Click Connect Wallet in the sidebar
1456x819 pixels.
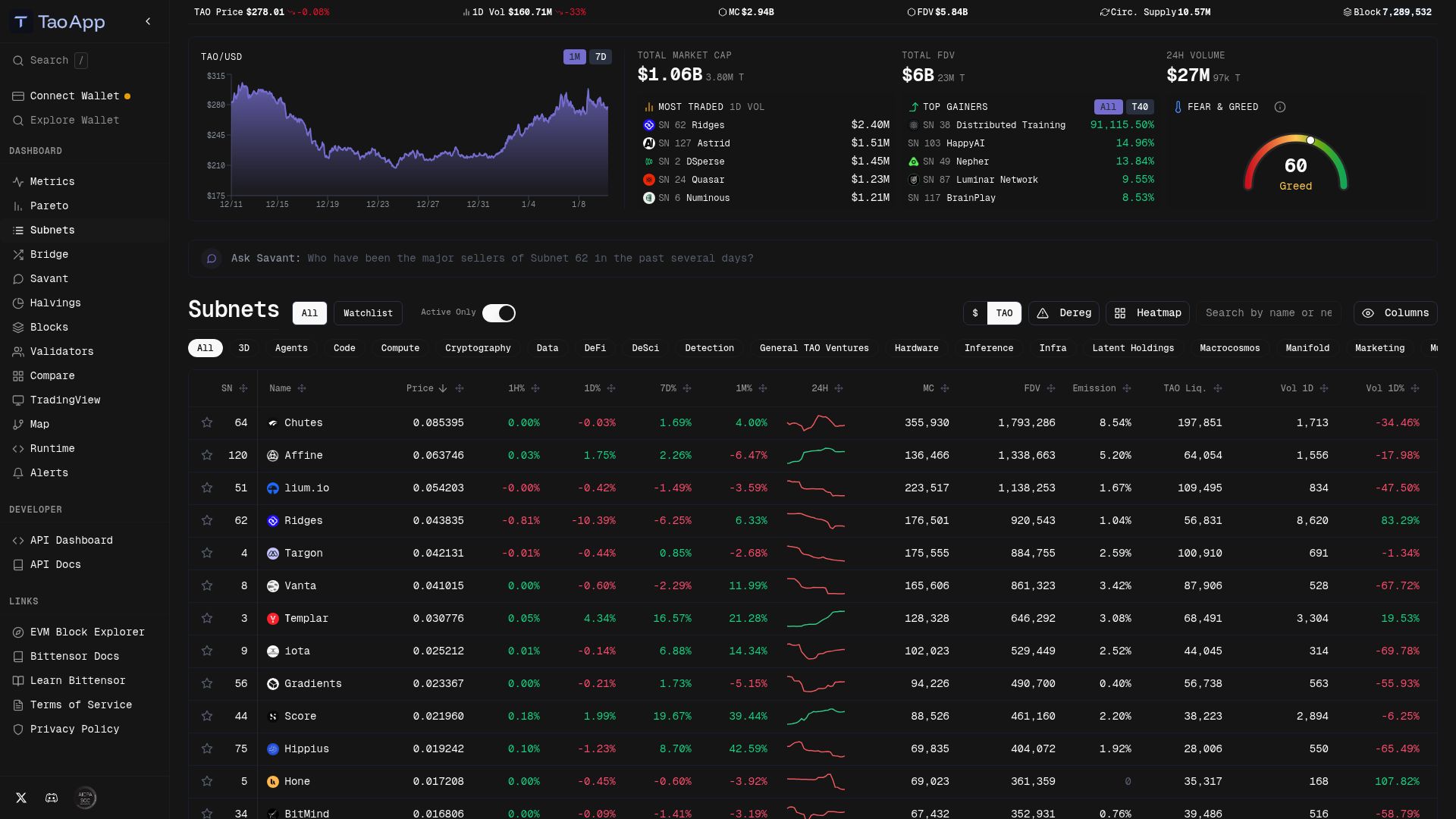pyautogui.click(x=75, y=96)
